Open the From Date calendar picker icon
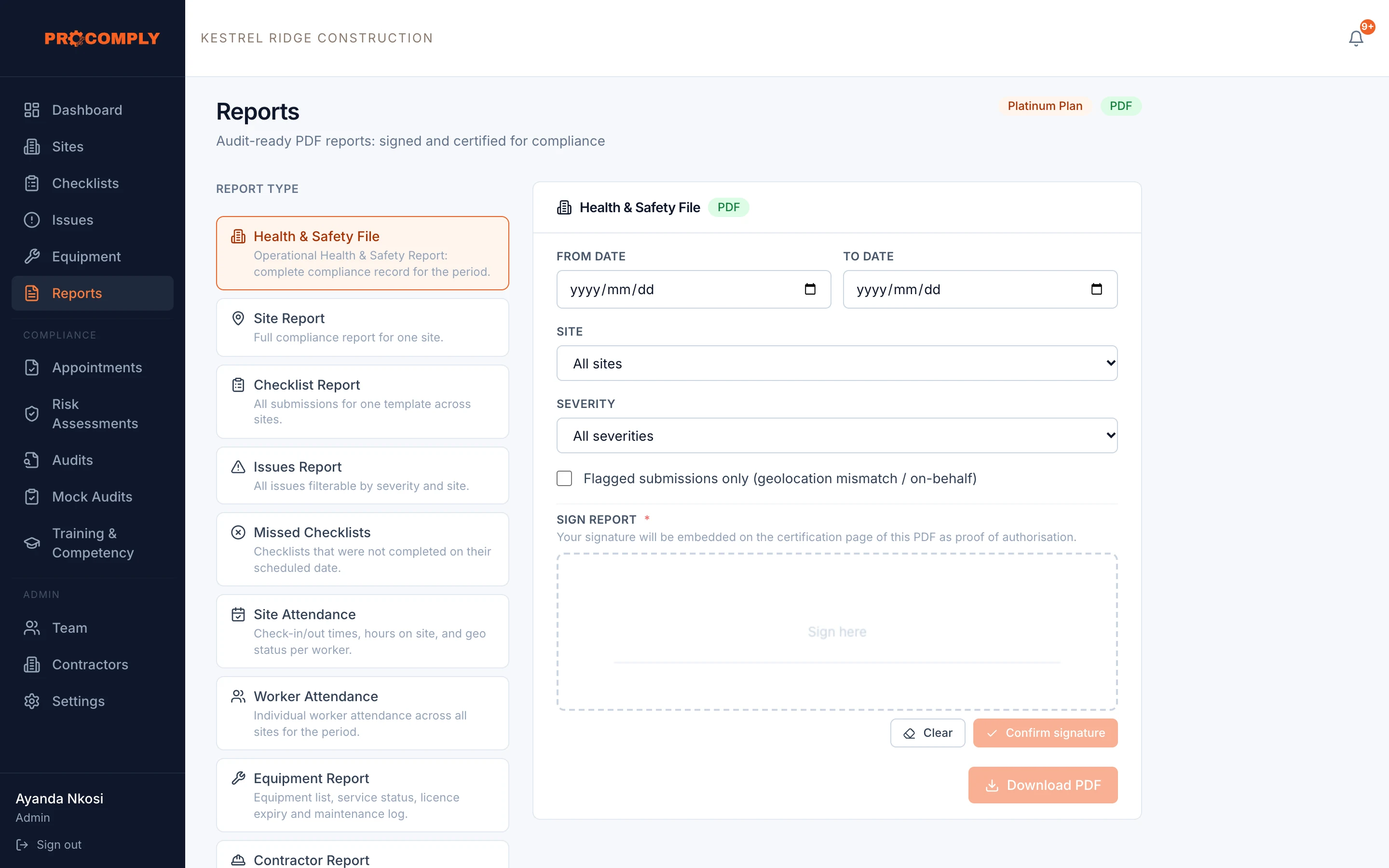Image resolution: width=1389 pixels, height=868 pixels. (810, 289)
